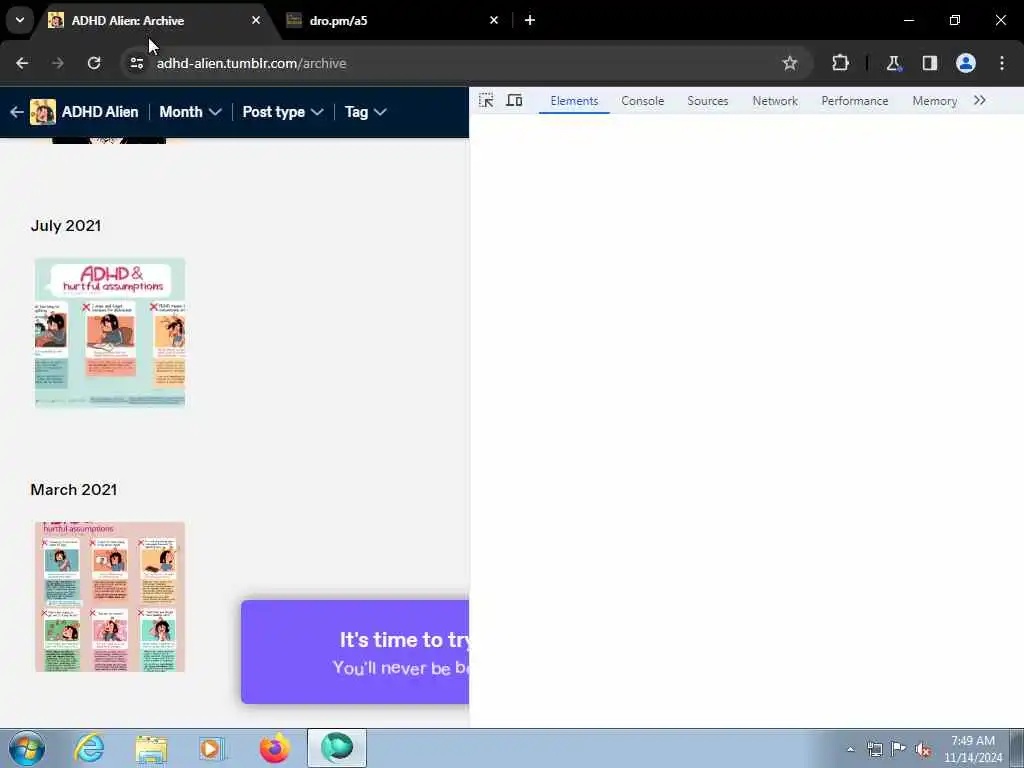Go forward in browser history
This screenshot has height=768, width=1024.
pos(58,63)
